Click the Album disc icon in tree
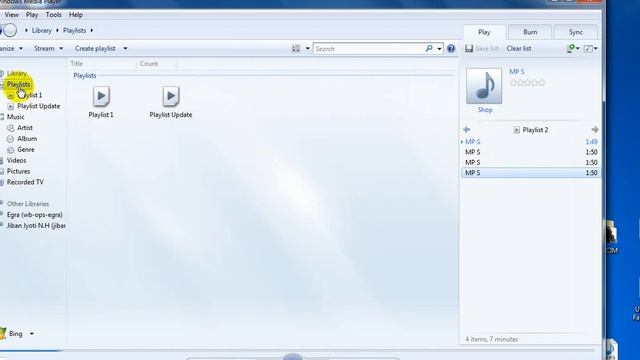Viewport: 640px width, 360px height. [x=11, y=139]
